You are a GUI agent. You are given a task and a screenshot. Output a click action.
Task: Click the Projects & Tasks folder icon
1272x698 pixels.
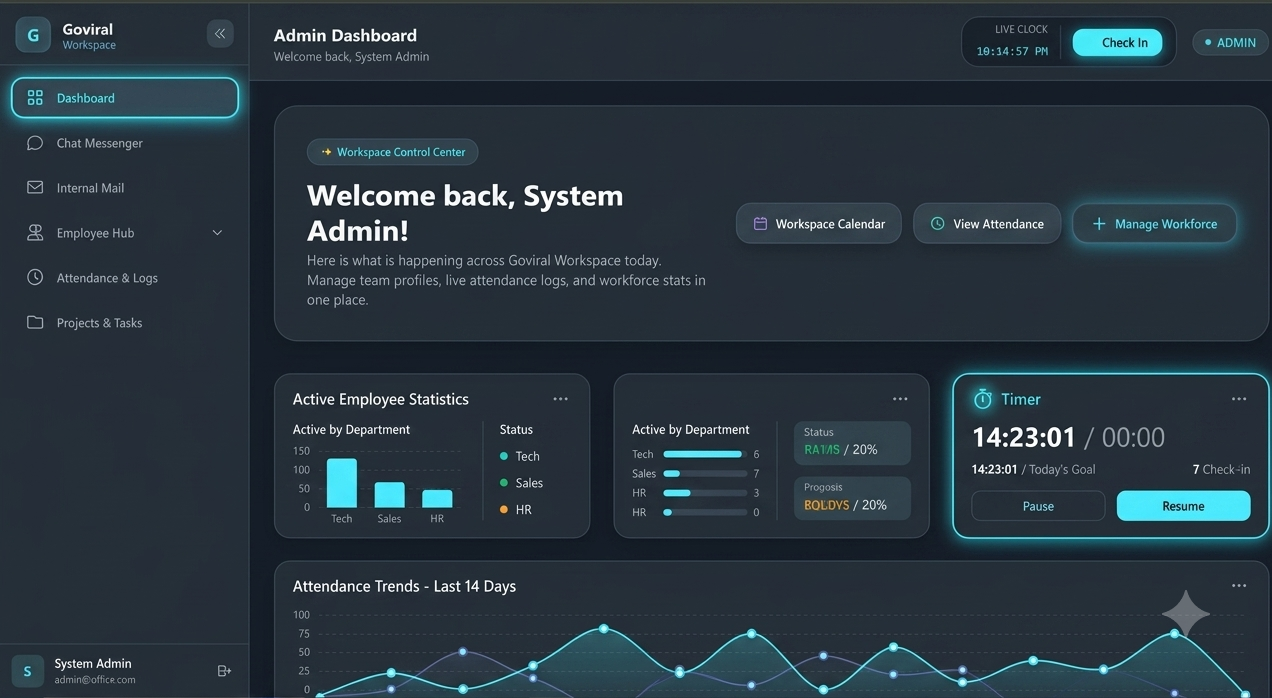click(35, 323)
